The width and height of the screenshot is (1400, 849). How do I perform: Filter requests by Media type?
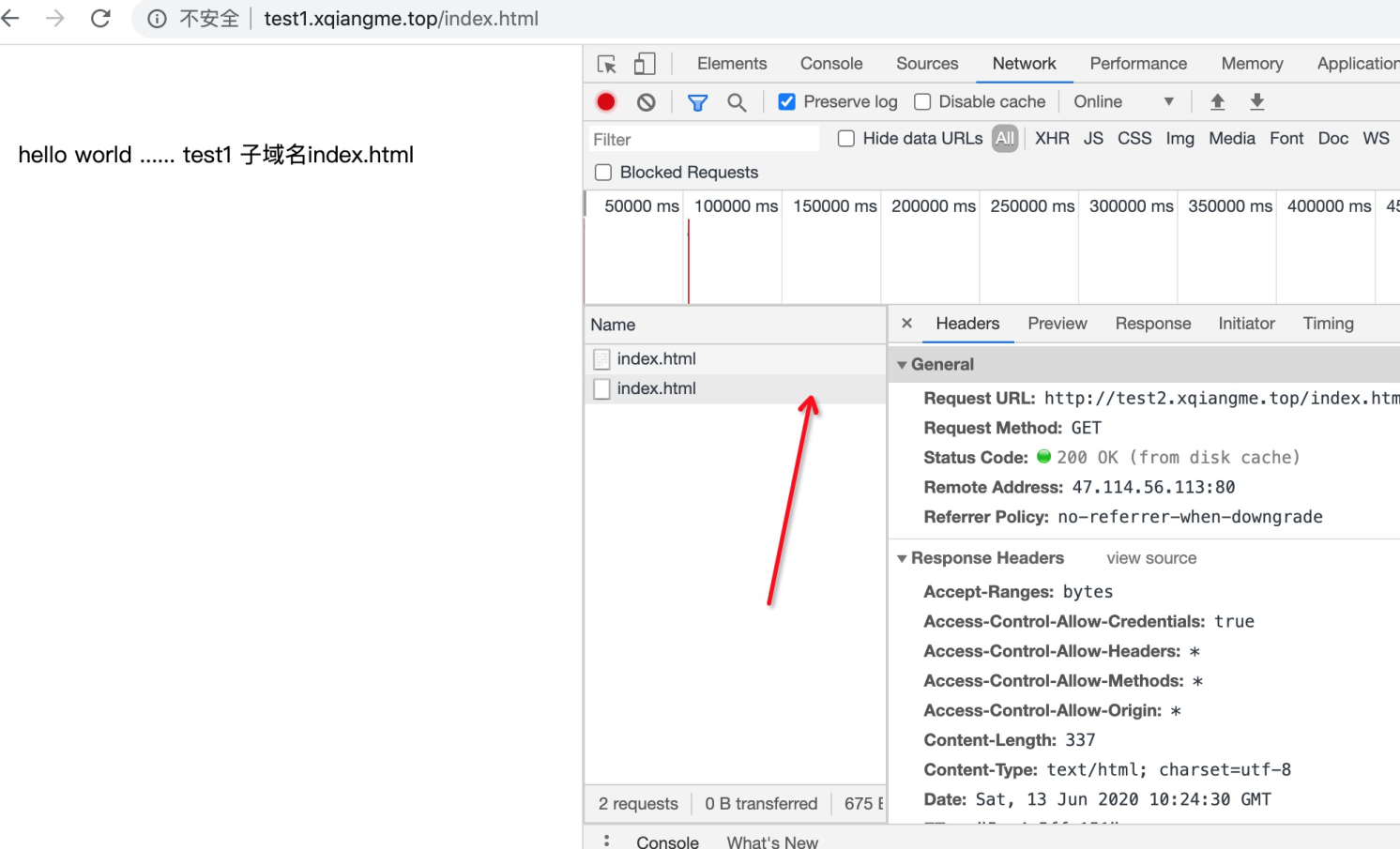coord(1231,139)
